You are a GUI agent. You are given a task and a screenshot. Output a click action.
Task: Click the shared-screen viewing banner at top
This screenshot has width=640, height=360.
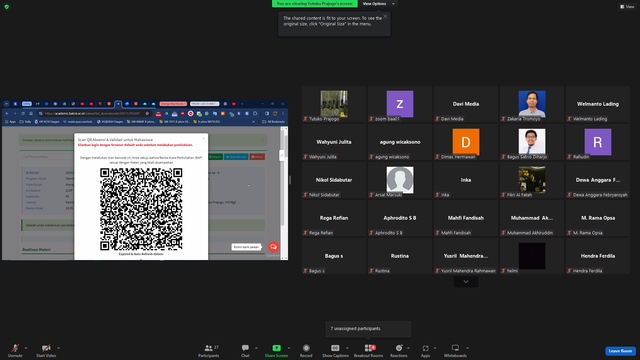click(x=315, y=4)
